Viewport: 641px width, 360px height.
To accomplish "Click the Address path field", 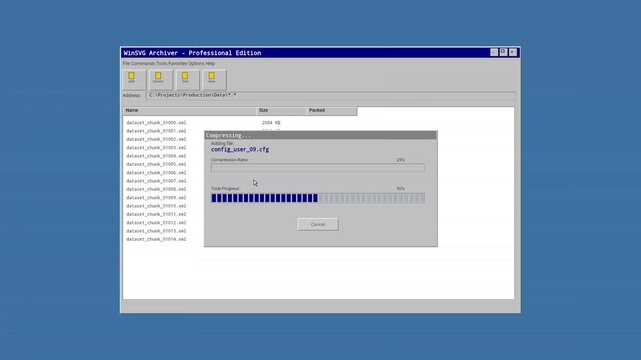I will [x=331, y=96].
